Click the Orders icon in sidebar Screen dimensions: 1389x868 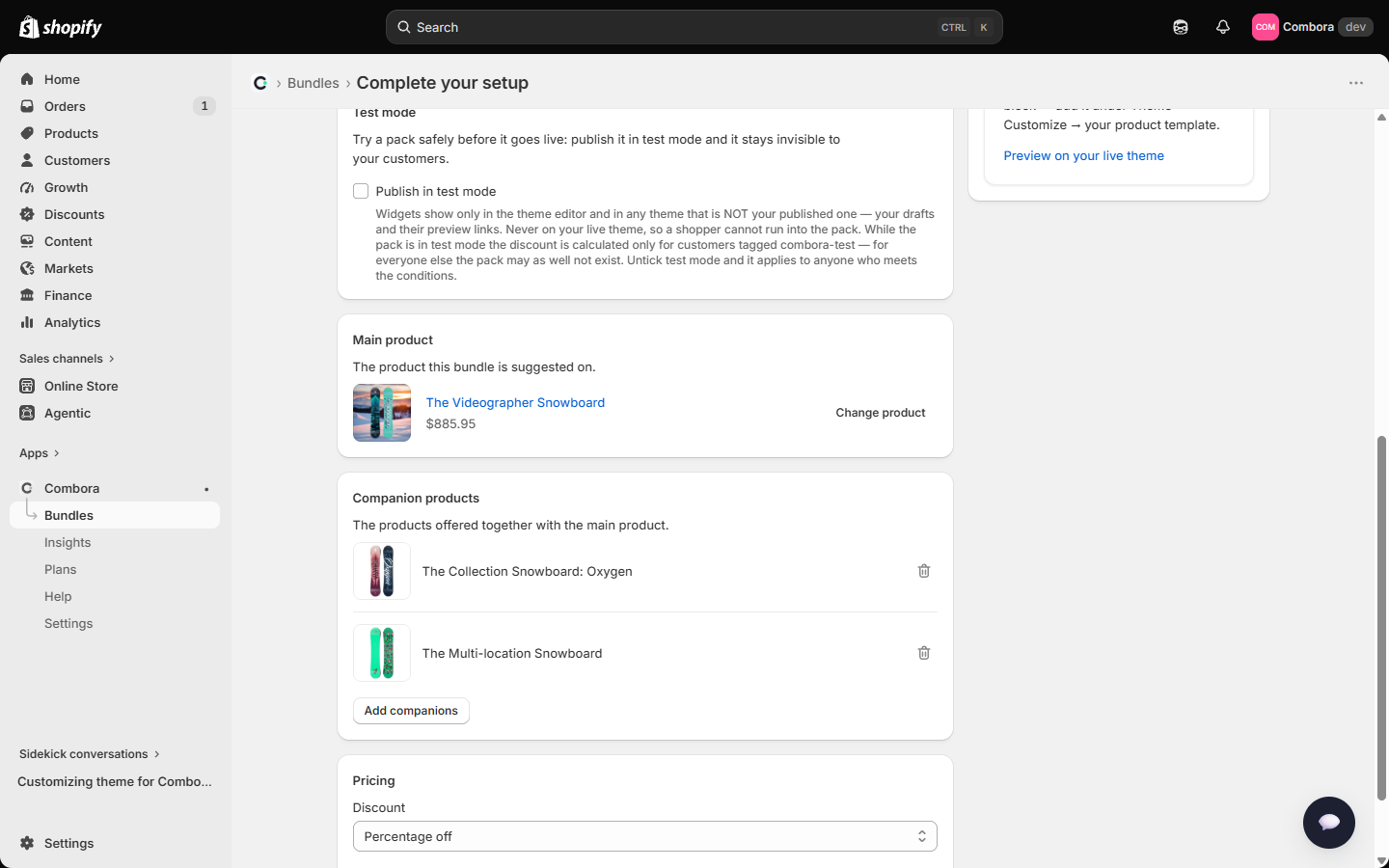27,106
